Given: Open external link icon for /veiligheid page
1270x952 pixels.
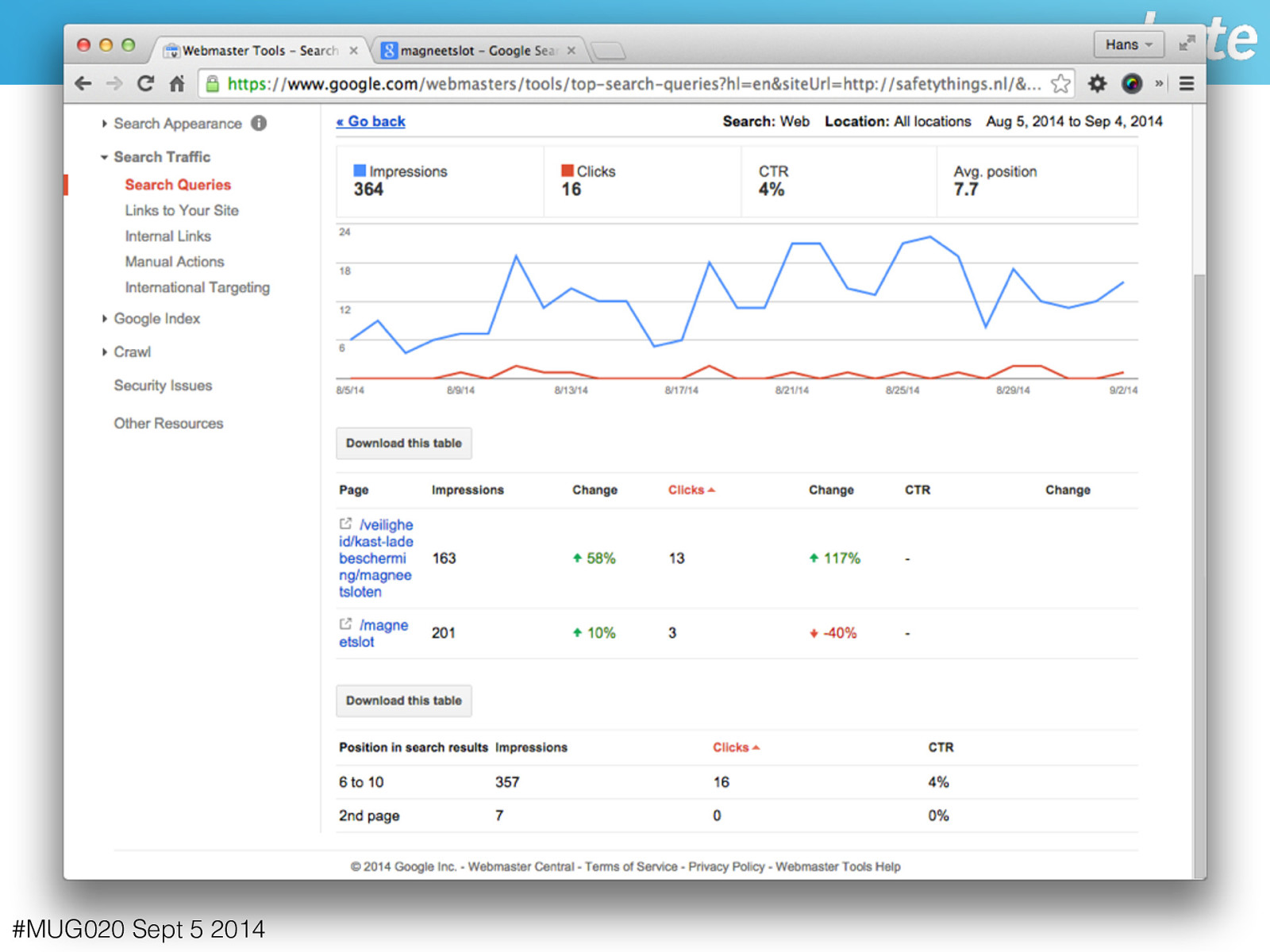Looking at the screenshot, I should [345, 524].
